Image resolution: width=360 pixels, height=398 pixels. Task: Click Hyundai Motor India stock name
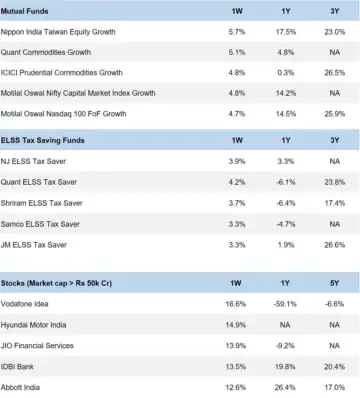tap(33, 325)
